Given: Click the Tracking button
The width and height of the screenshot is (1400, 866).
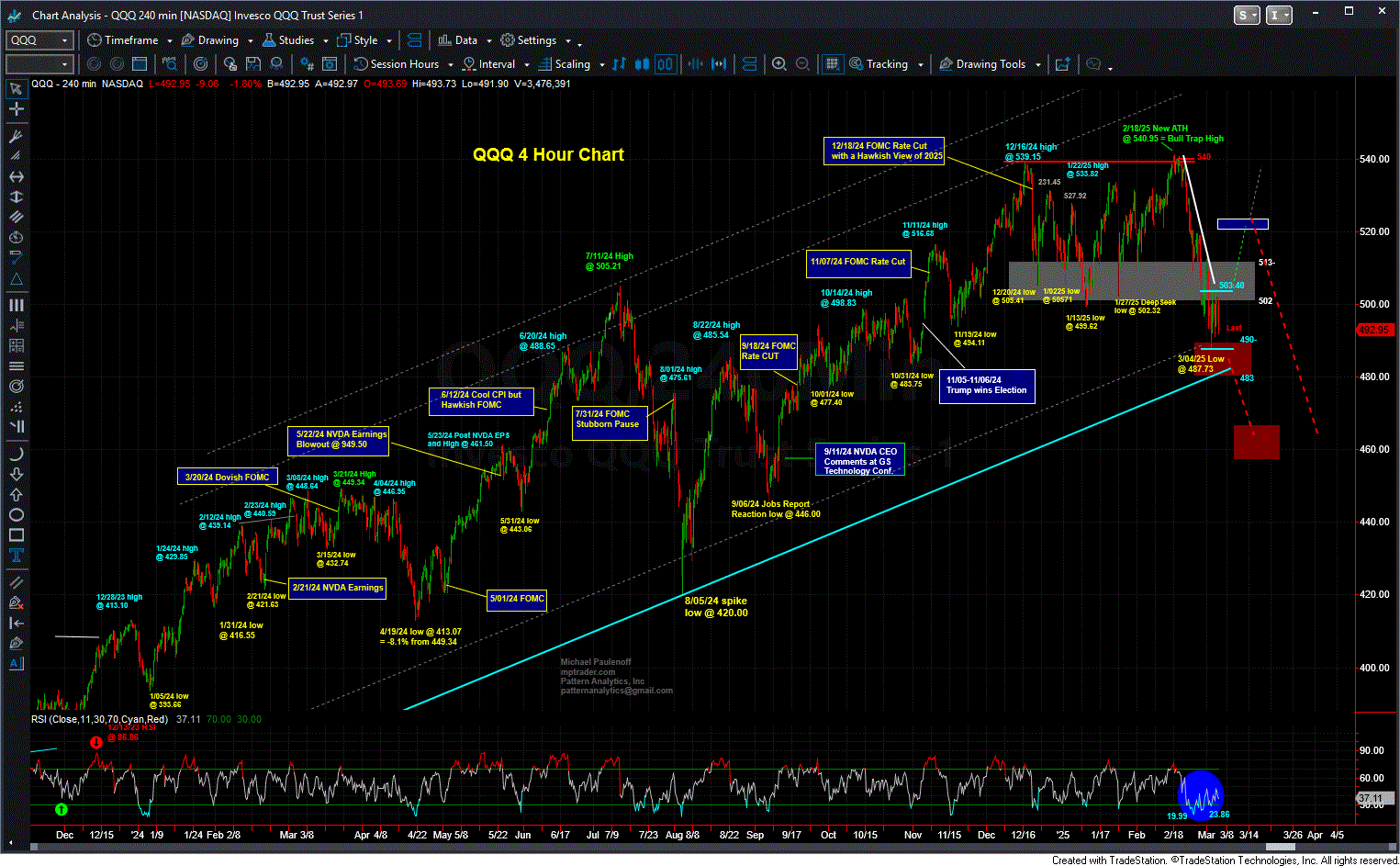Looking at the screenshot, I should (879, 64).
